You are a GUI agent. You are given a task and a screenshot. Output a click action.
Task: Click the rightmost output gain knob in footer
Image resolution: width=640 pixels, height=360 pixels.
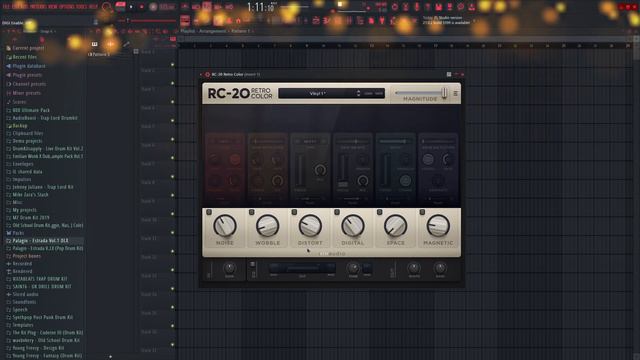click(x=440, y=268)
